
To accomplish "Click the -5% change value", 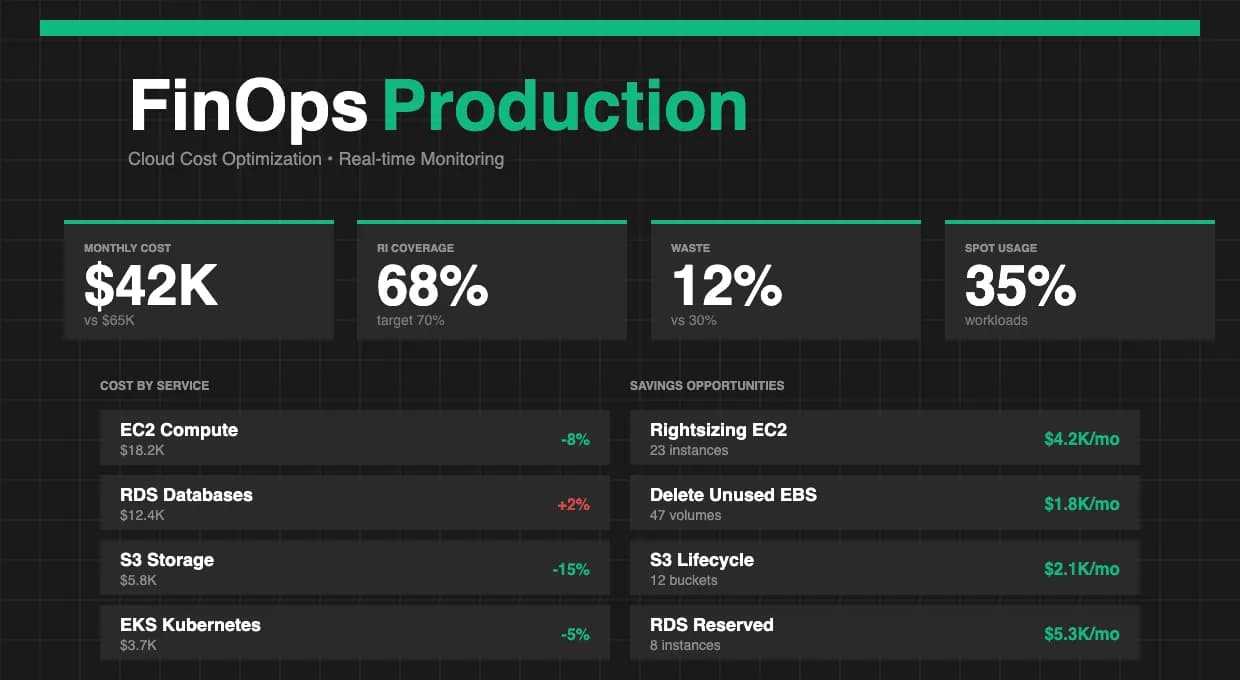I will pos(575,634).
